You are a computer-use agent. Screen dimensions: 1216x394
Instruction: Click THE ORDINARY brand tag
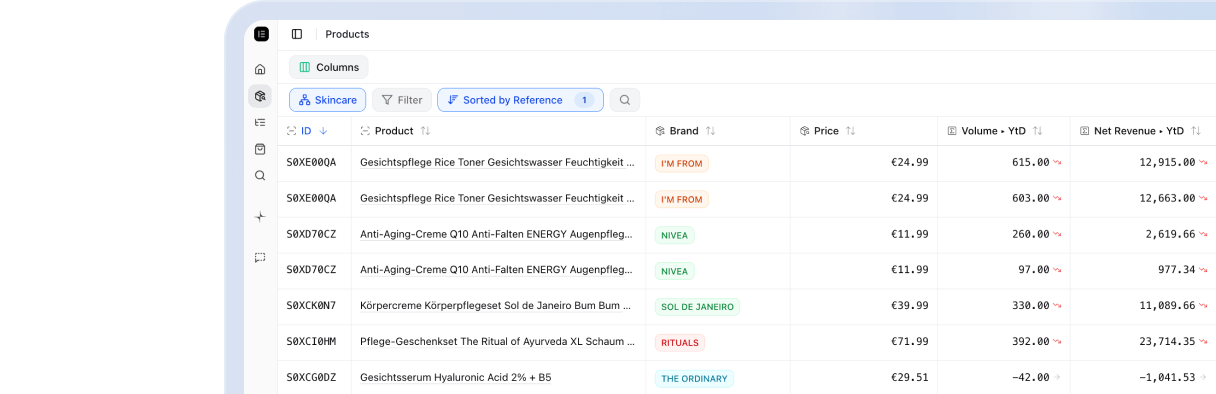tap(694, 379)
